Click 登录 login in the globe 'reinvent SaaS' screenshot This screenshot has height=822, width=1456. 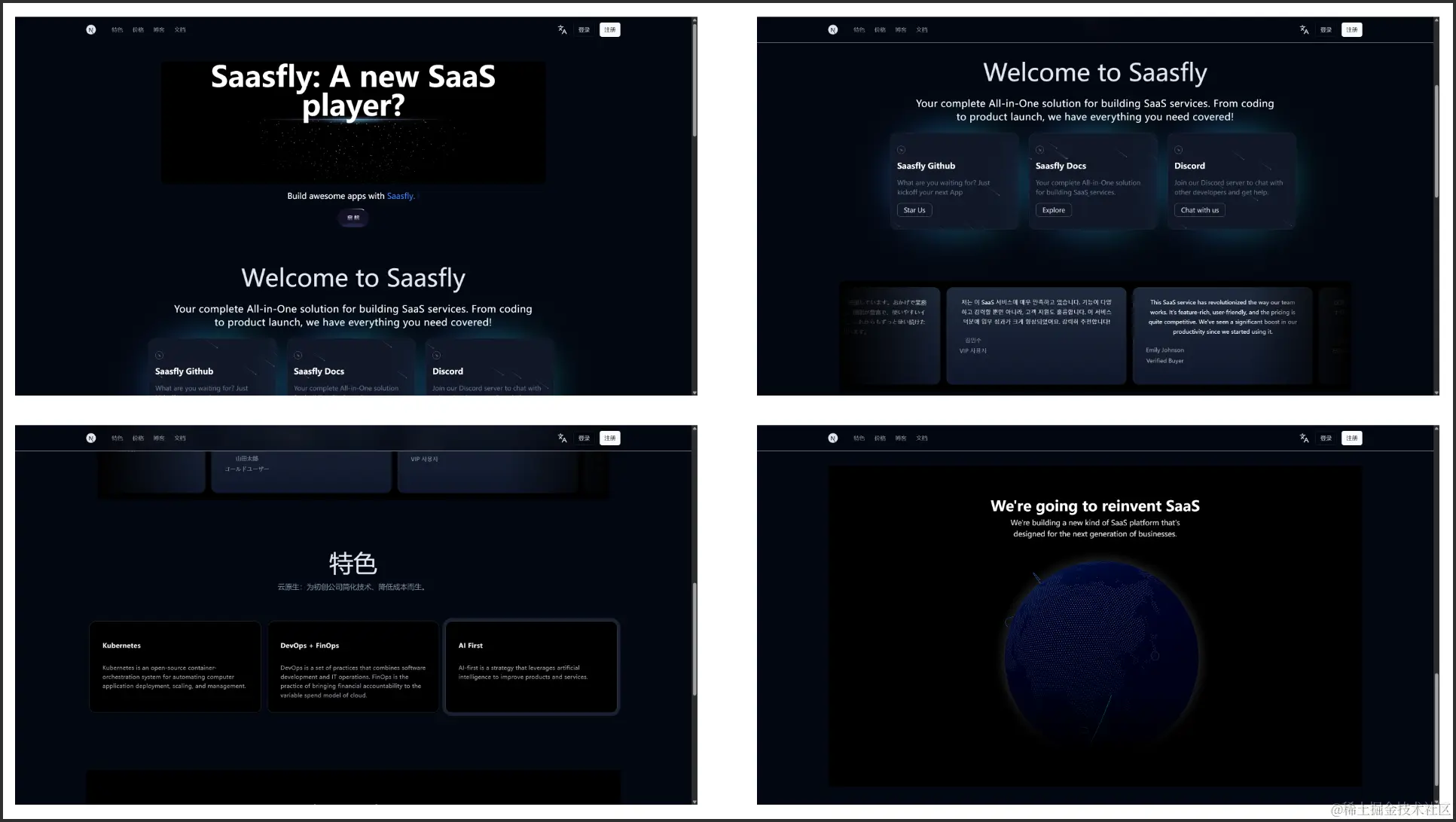tap(1326, 439)
